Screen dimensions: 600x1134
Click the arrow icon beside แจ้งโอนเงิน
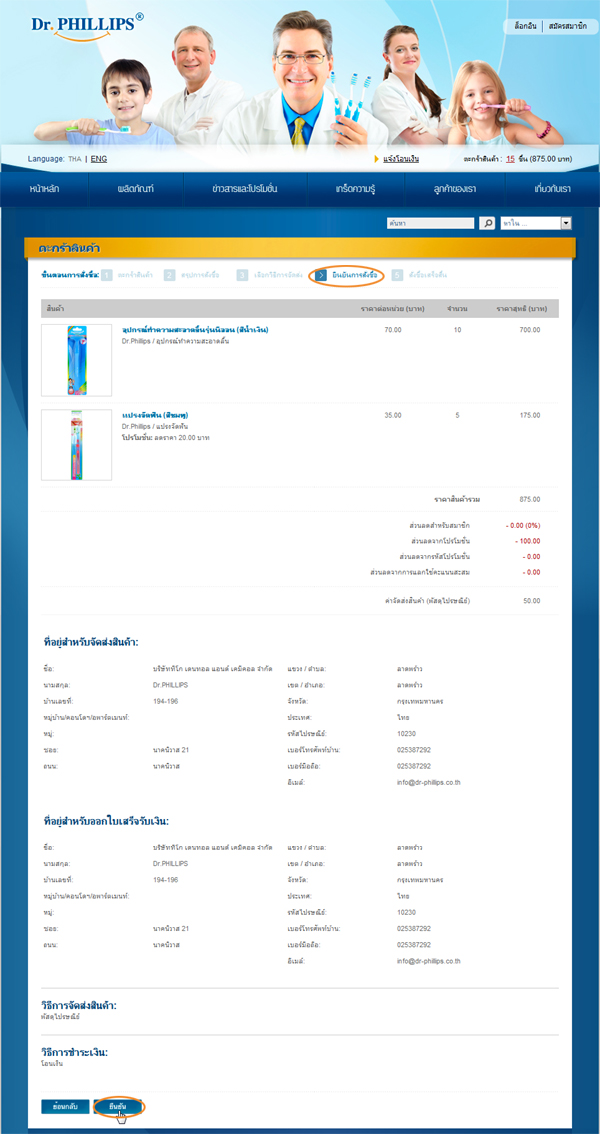pos(376,159)
